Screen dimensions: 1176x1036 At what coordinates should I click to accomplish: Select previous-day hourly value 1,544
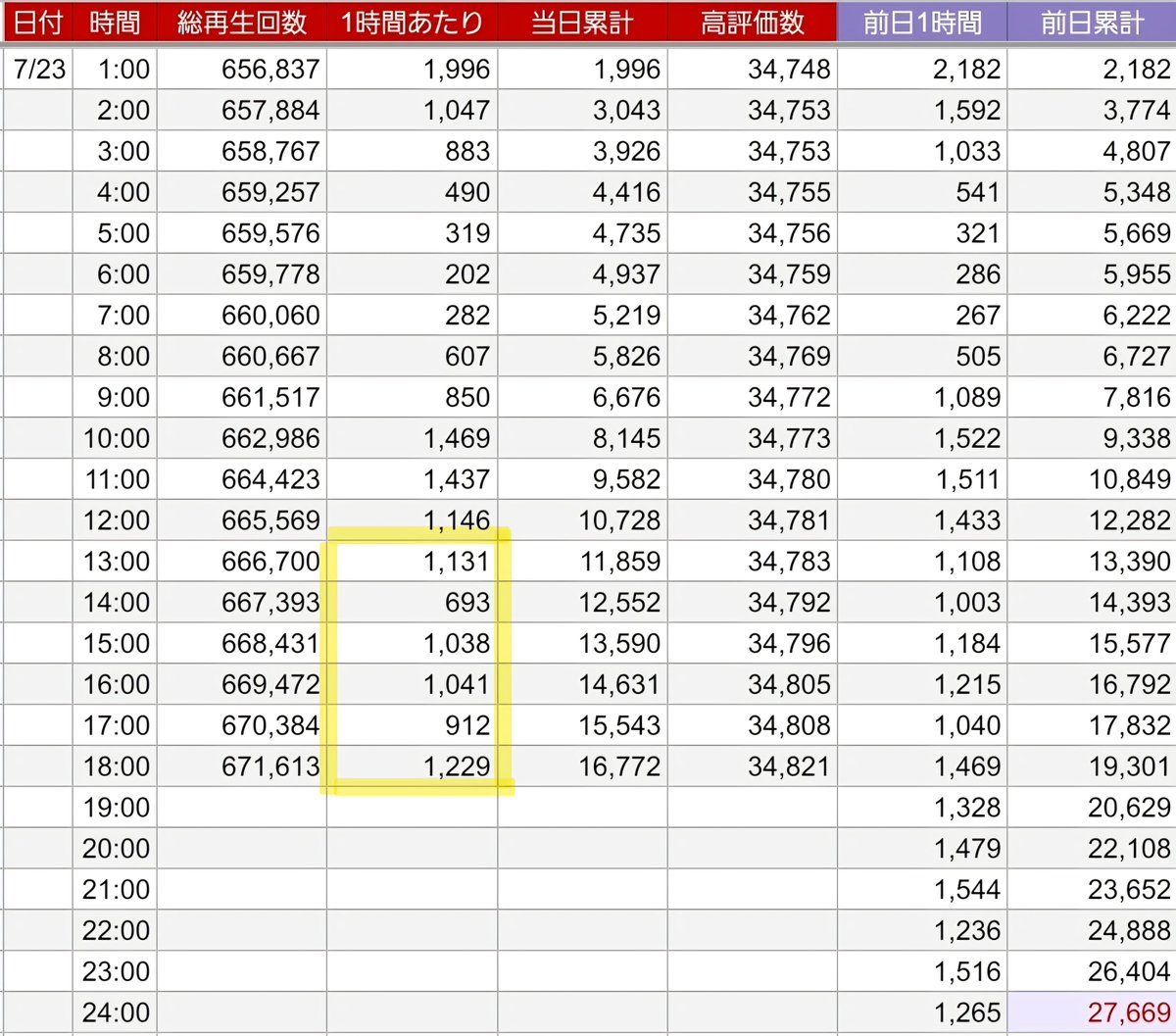922,889
